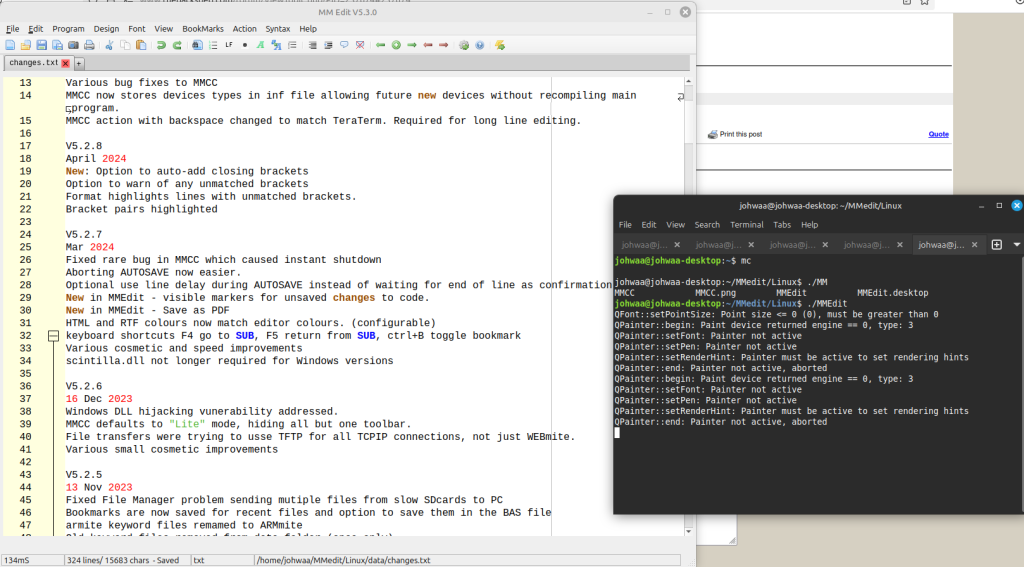1024x567 pixels.
Task: Collapse the fold marker at line 32
Action: point(54,336)
